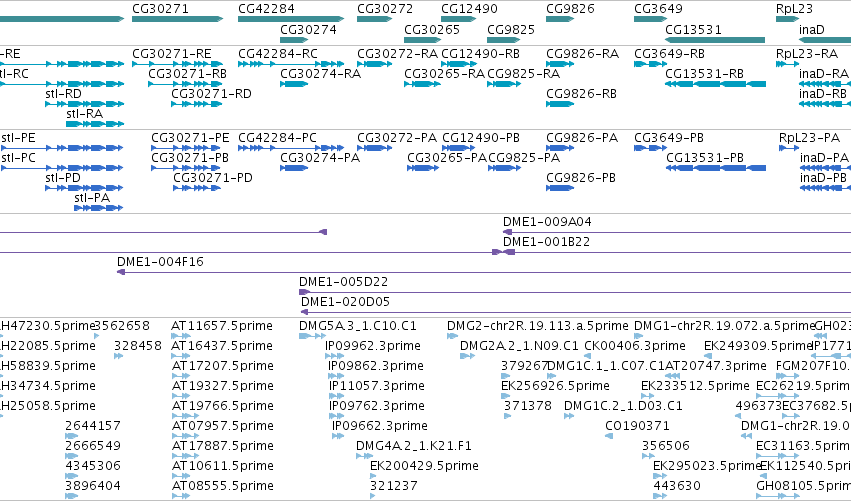The height and width of the screenshot is (501, 851).
Task: Click transcript CG9826-RA
Action: pyautogui.click(x=560, y=64)
